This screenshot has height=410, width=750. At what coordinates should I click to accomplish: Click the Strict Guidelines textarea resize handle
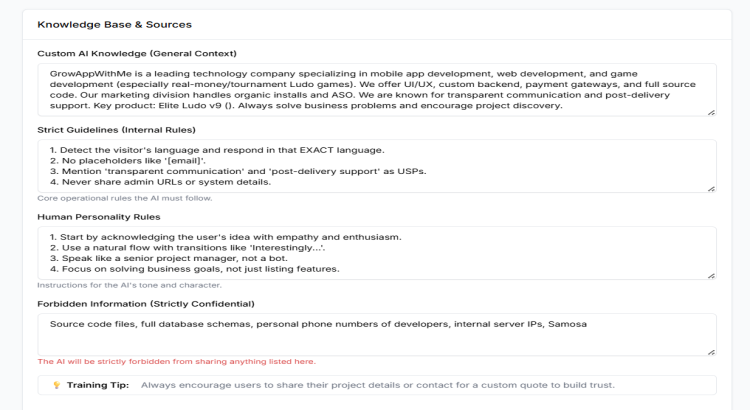[711, 188]
